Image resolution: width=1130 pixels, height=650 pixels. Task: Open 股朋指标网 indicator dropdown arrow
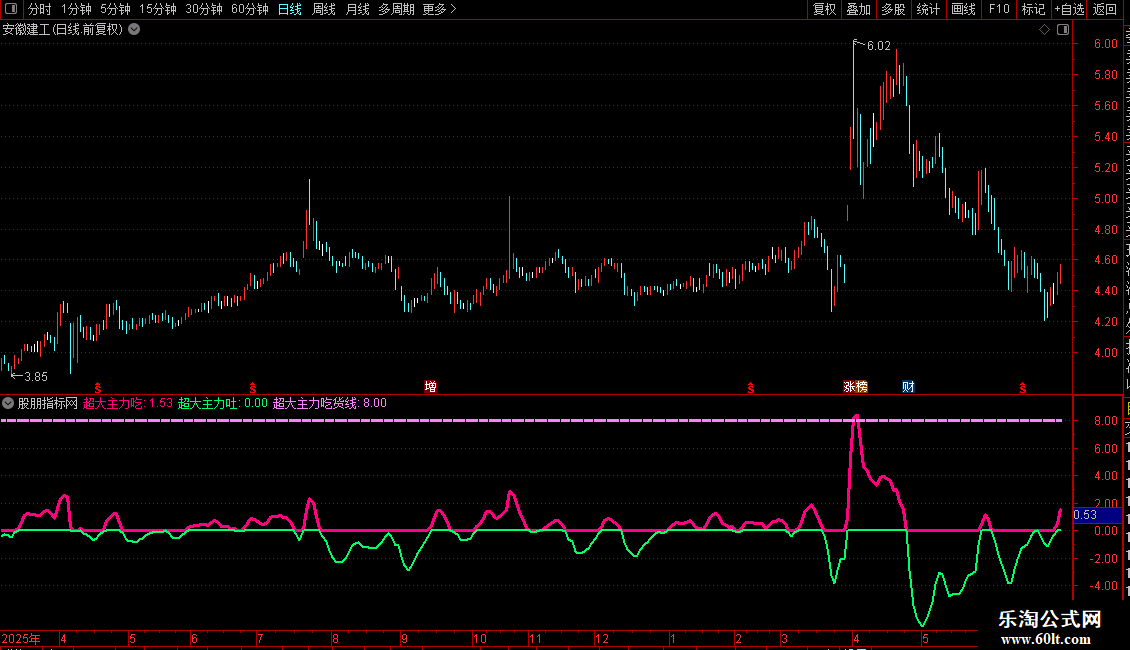[x=8, y=404]
